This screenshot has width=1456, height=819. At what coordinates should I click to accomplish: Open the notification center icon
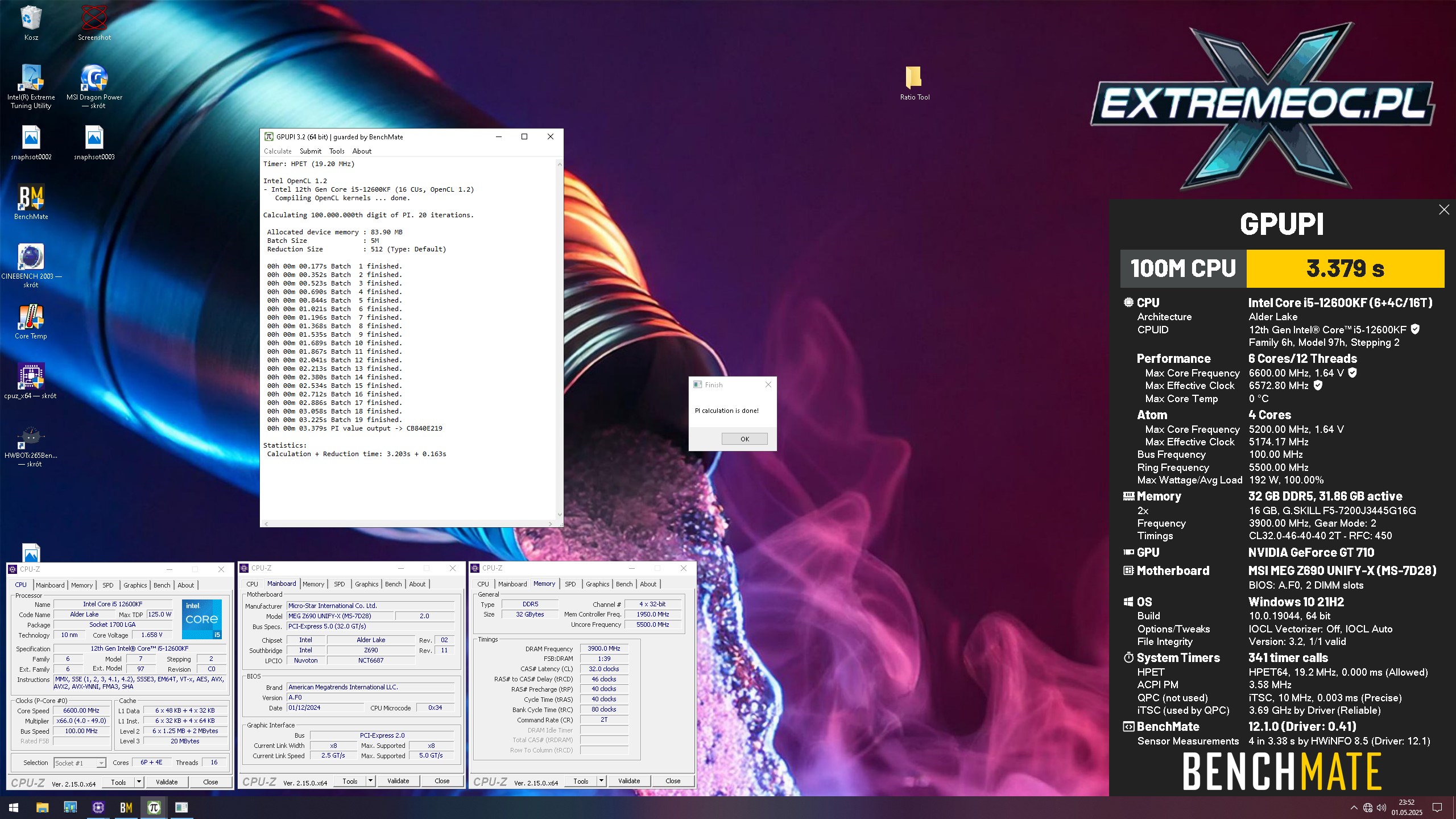[x=1437, y=808]
